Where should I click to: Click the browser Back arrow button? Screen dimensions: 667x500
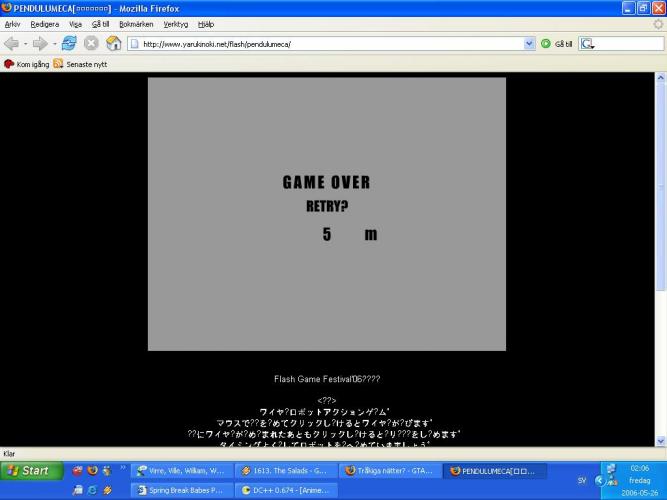pos(12,44)
